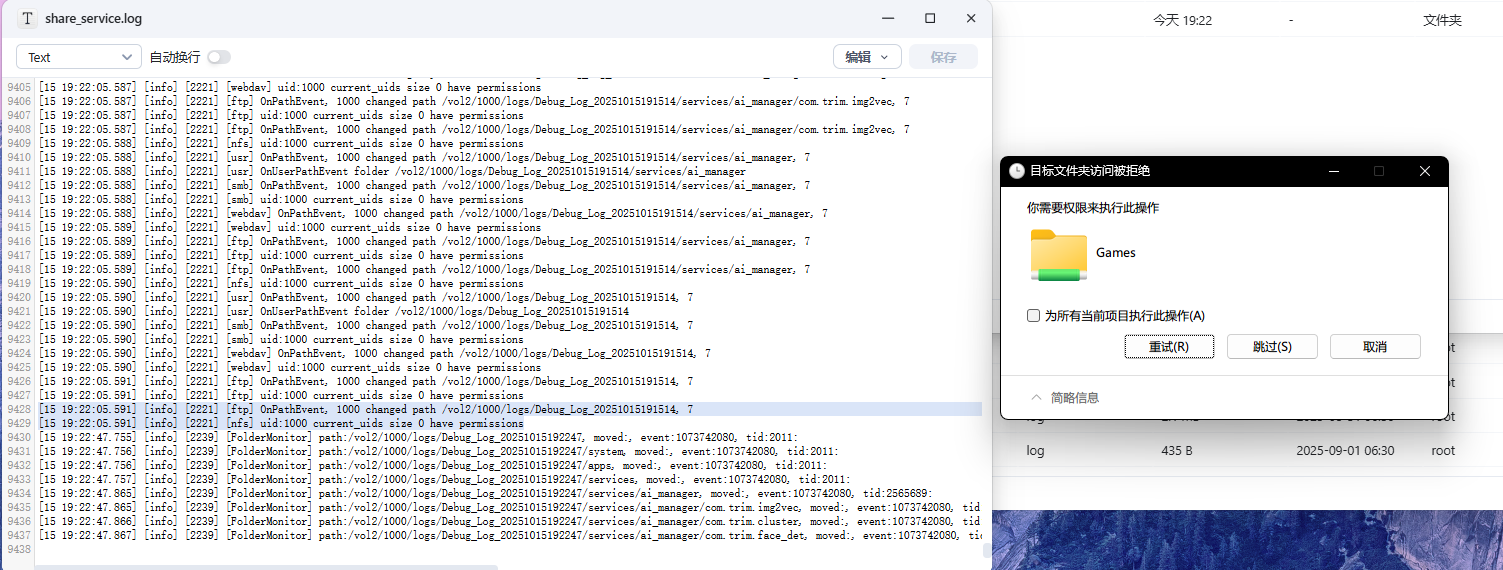The image size is (1503, 570).
Task: Click the 取消 cancel button
Action: (1375, 346)
